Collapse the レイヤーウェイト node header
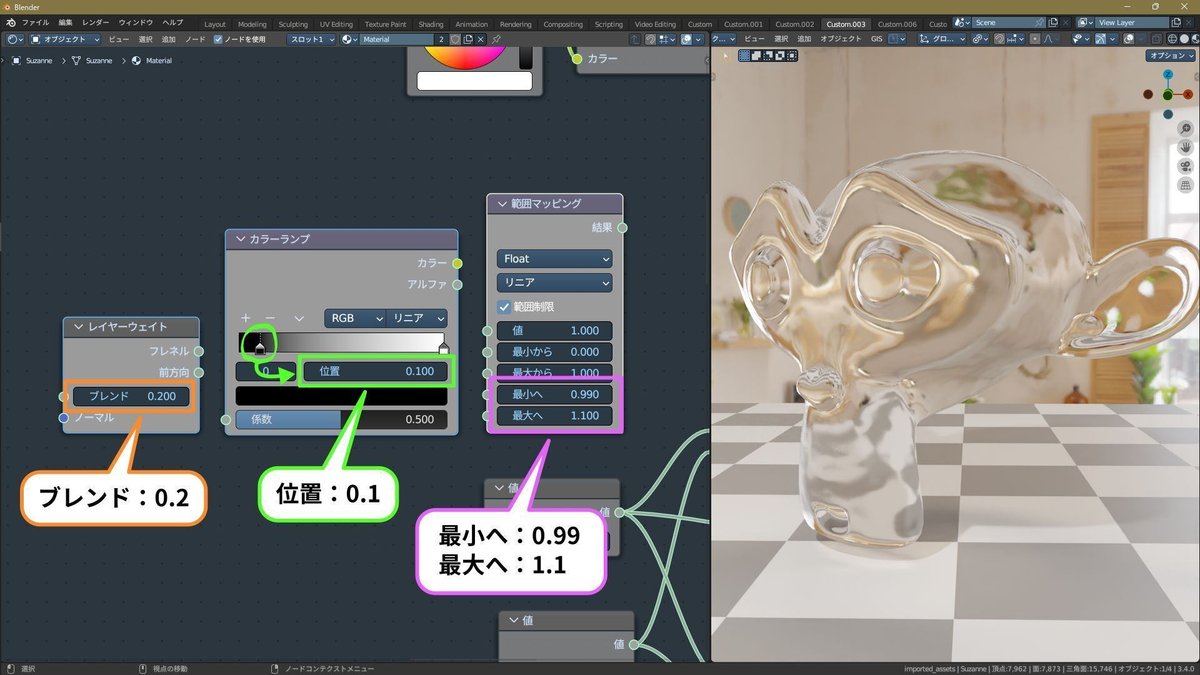Viewport: 1200px width, 675px height. click(79, 327)
